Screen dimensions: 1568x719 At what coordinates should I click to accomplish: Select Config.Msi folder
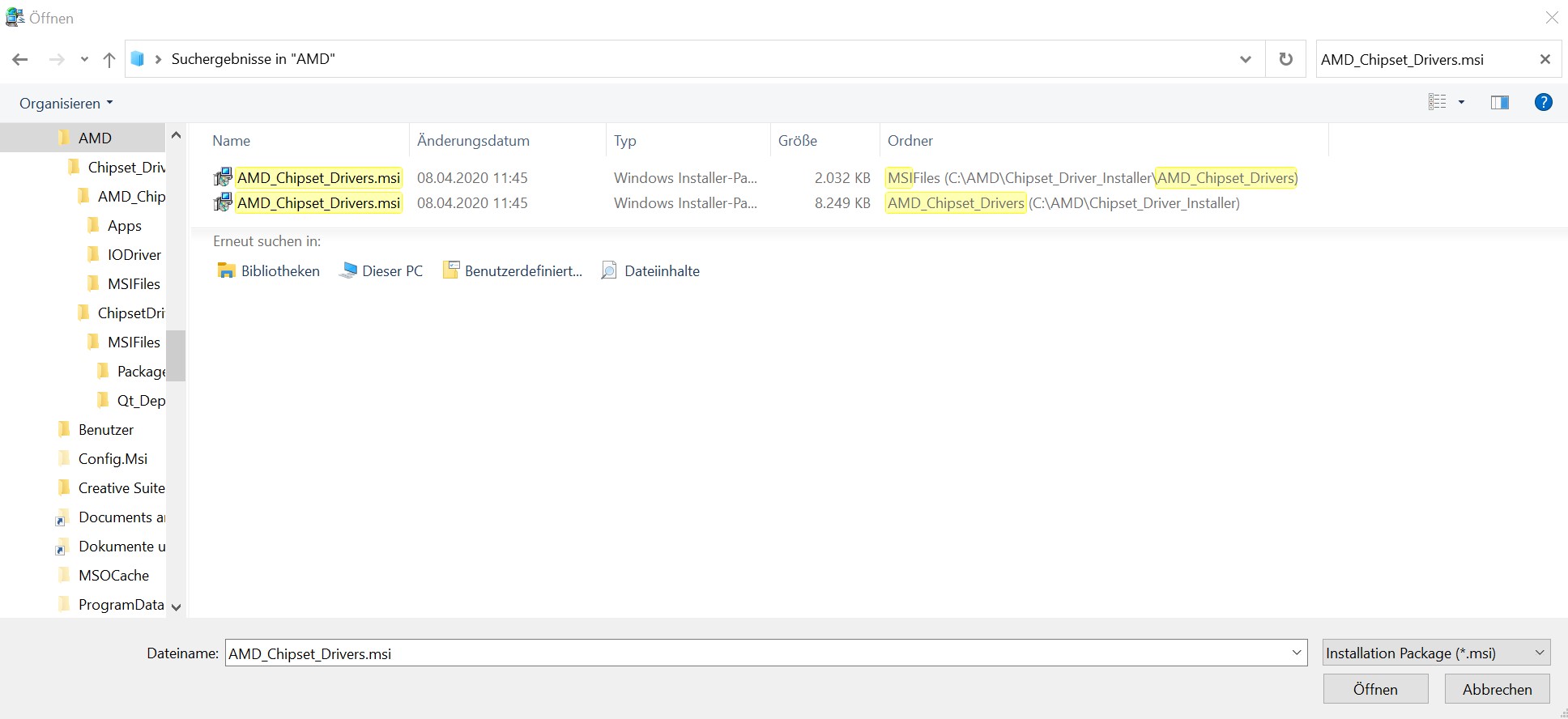(x=104, y=458)
